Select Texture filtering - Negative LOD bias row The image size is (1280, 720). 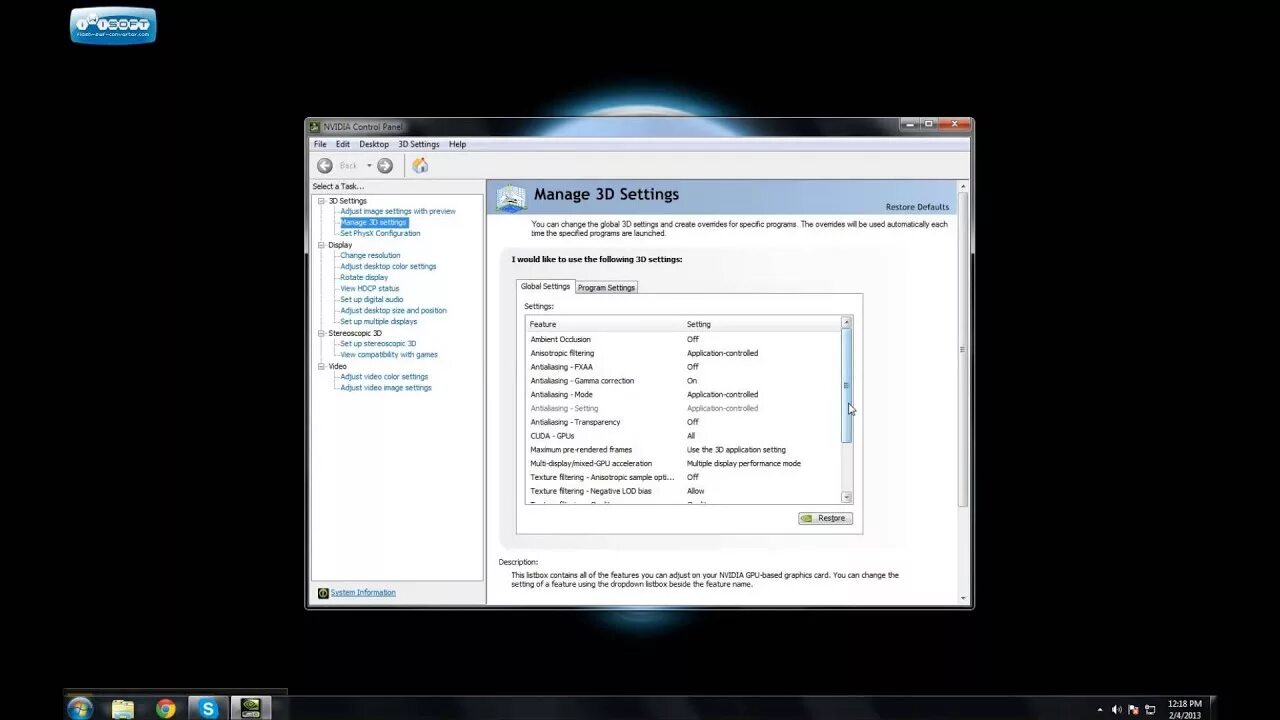click(x=684, y=491)
